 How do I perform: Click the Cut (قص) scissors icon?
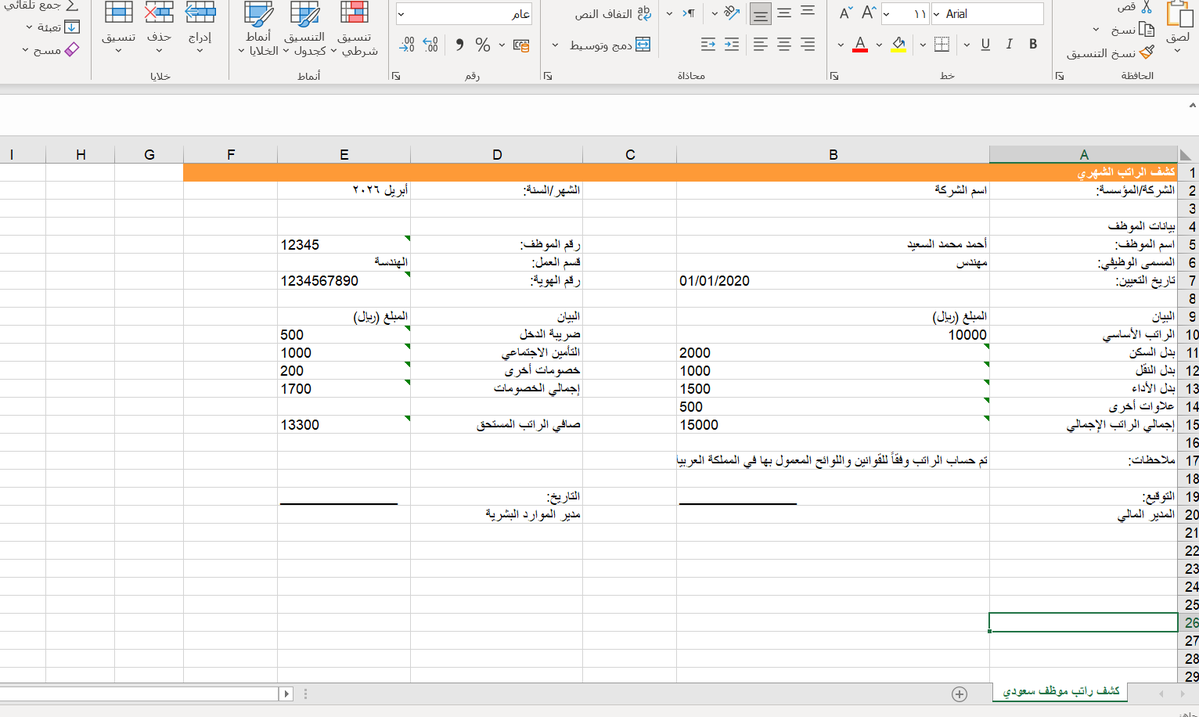click(x=1146, y=7)
